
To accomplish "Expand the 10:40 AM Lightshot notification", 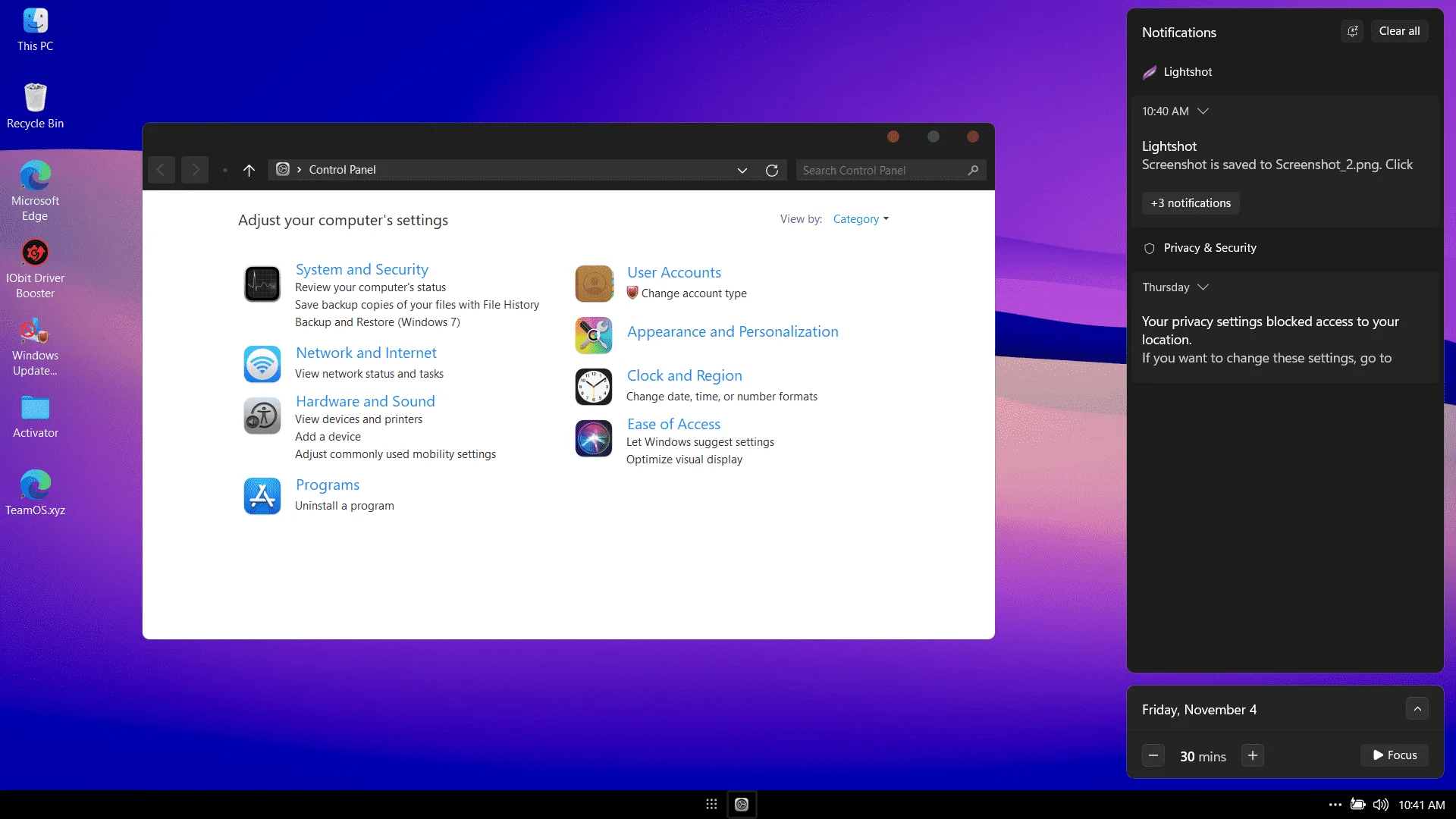I will click(1203, 111).
